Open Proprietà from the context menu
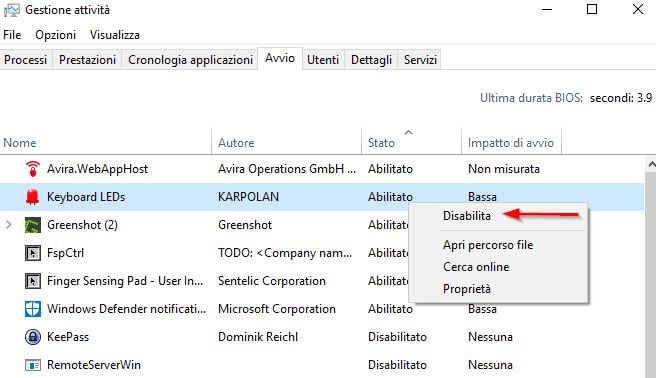 tap(466, 289)
